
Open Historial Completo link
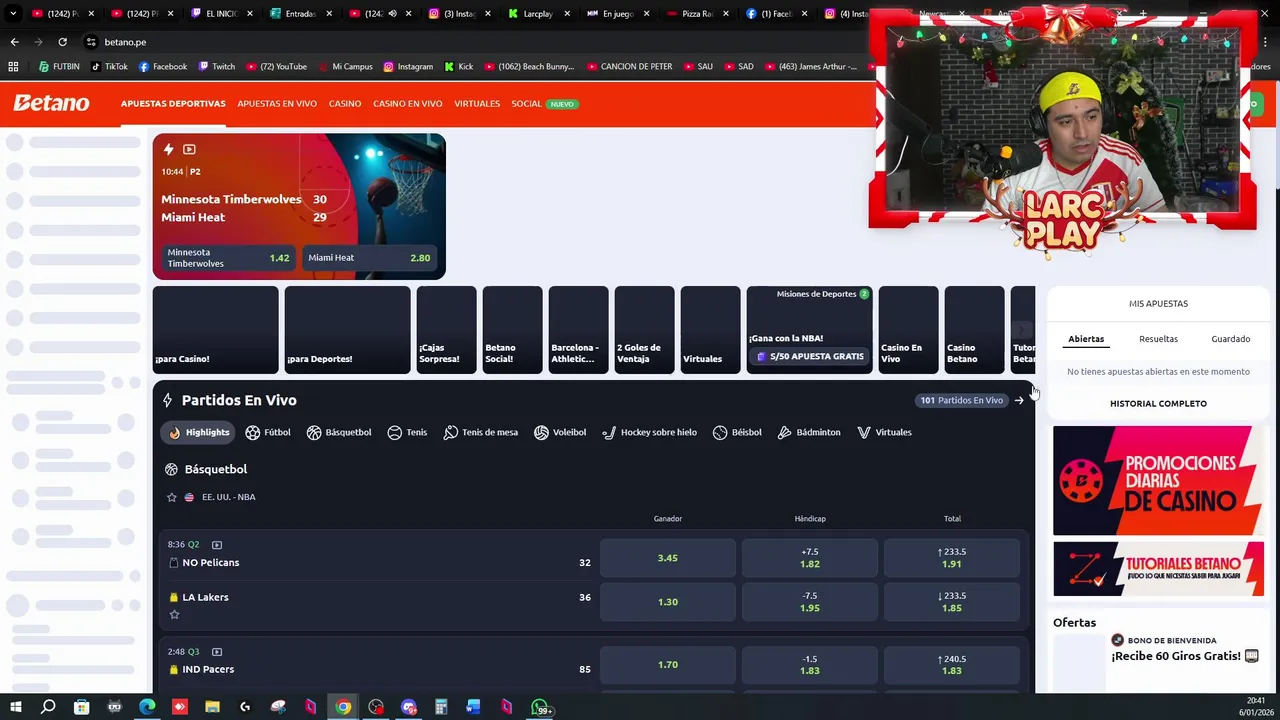coord(1158,404)
